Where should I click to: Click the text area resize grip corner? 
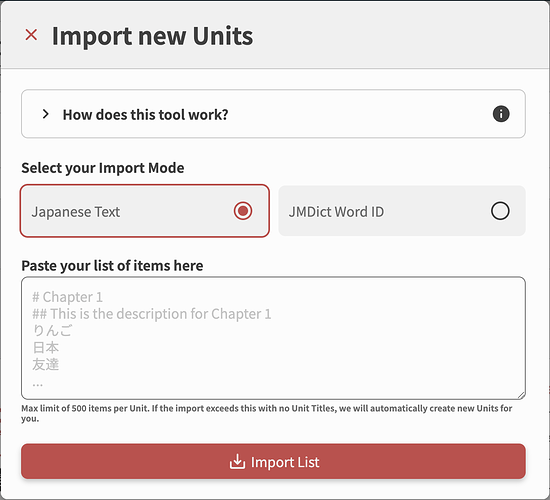pos(521,395)
